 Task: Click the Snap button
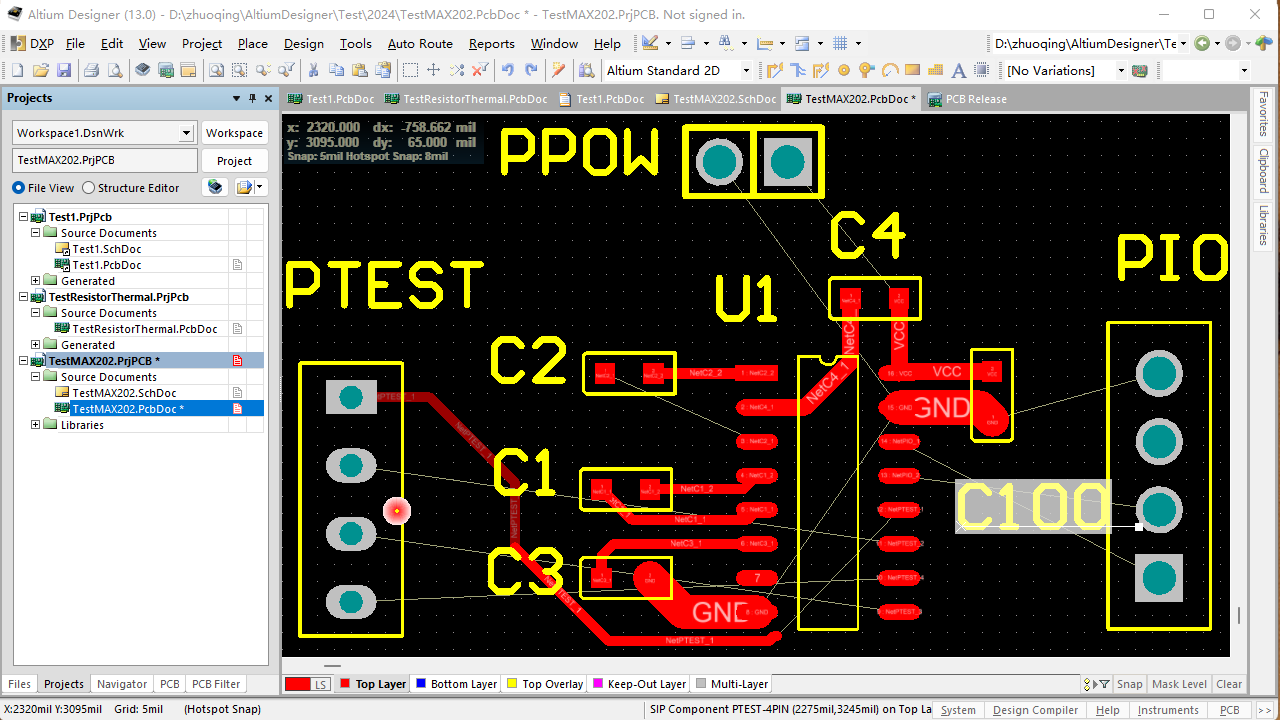point(1130,684)
